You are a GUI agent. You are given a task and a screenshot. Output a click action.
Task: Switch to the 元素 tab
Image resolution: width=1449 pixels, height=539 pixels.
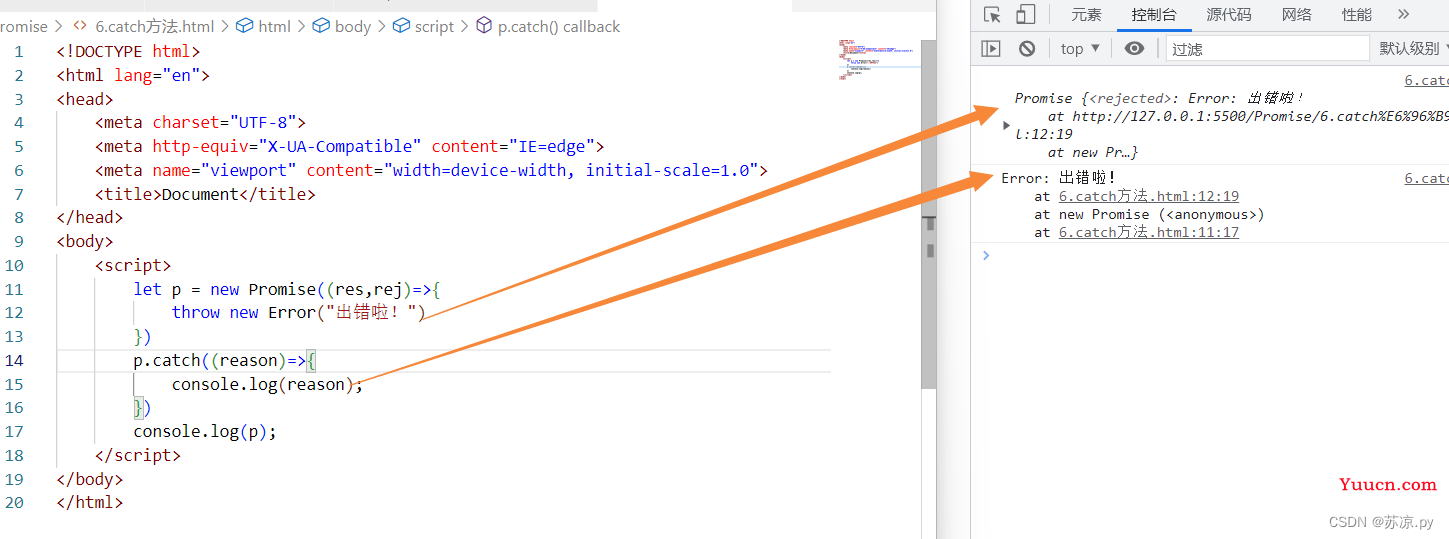pos(1087,14)
